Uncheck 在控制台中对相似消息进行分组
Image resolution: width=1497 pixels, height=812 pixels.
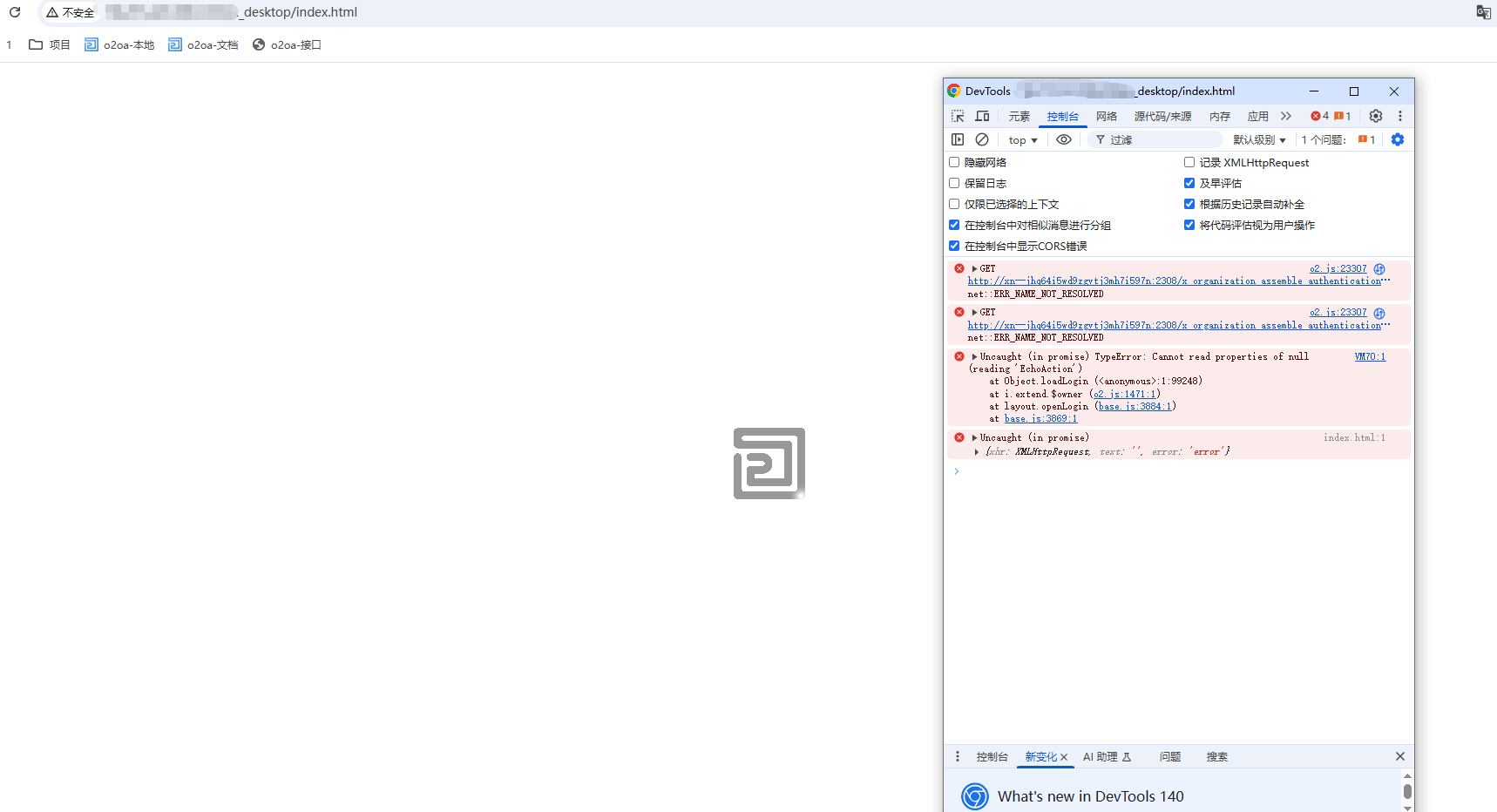(x=954, y=225)
